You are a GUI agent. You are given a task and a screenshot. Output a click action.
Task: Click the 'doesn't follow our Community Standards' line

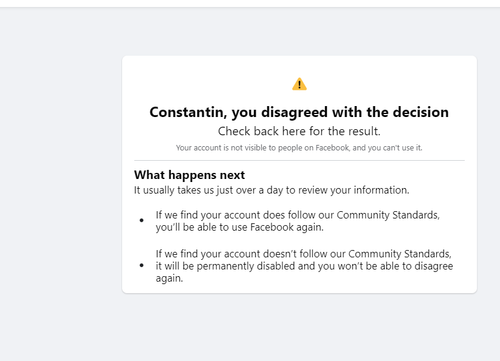303,254
